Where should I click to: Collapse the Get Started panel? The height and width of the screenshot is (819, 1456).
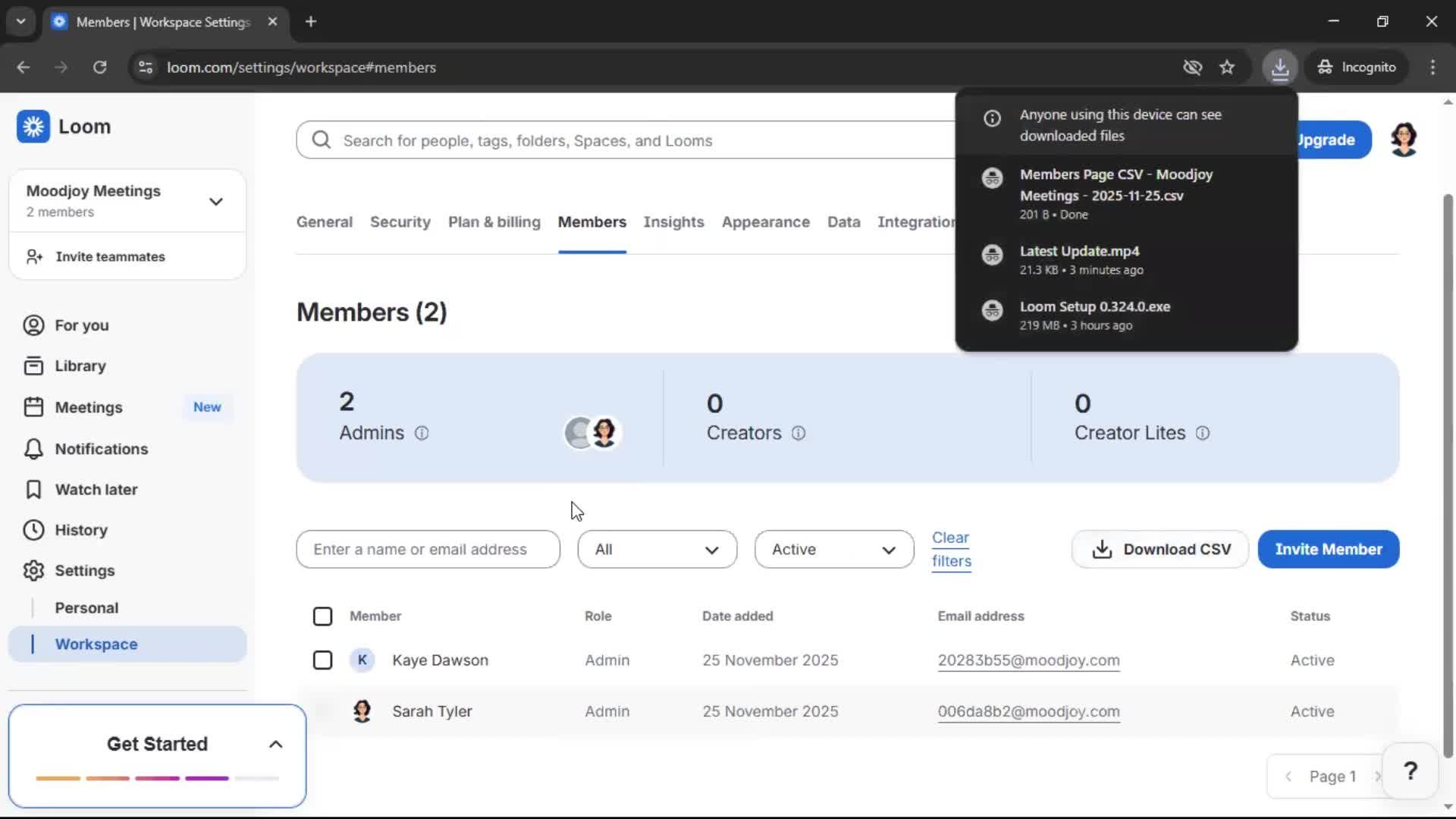(276, 745)
